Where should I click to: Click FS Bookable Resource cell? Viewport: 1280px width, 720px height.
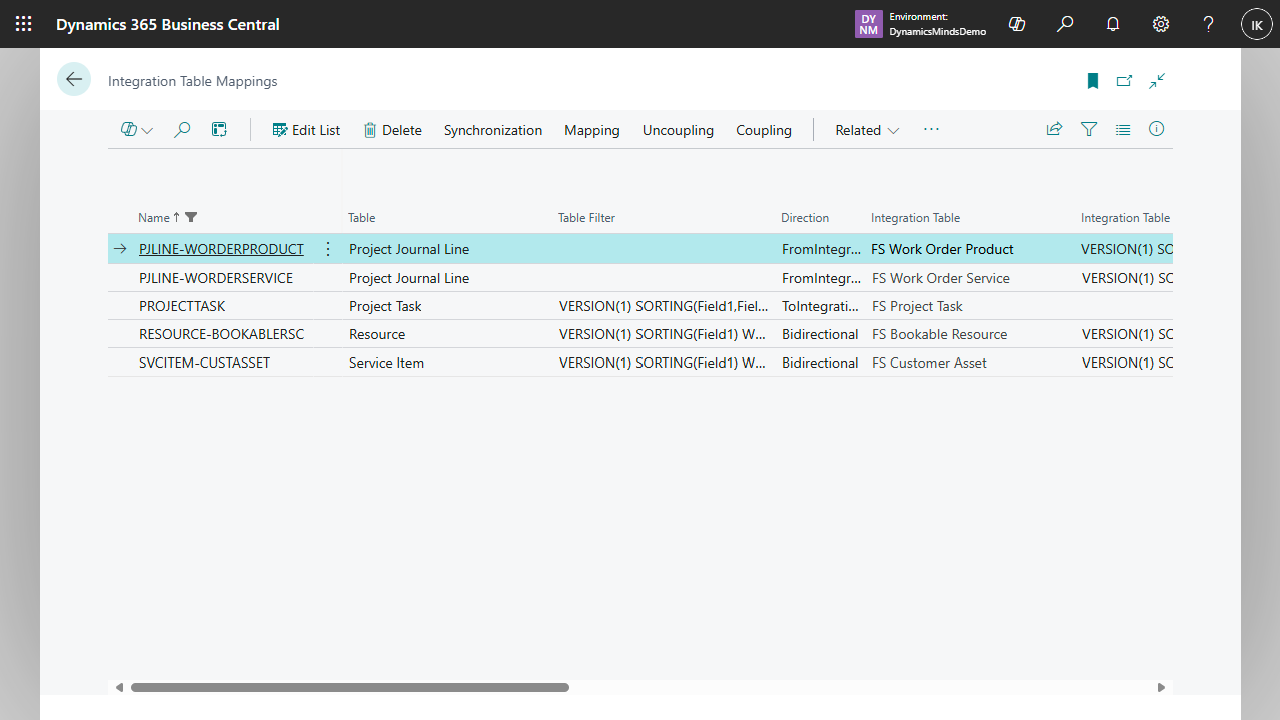point(939,334)
